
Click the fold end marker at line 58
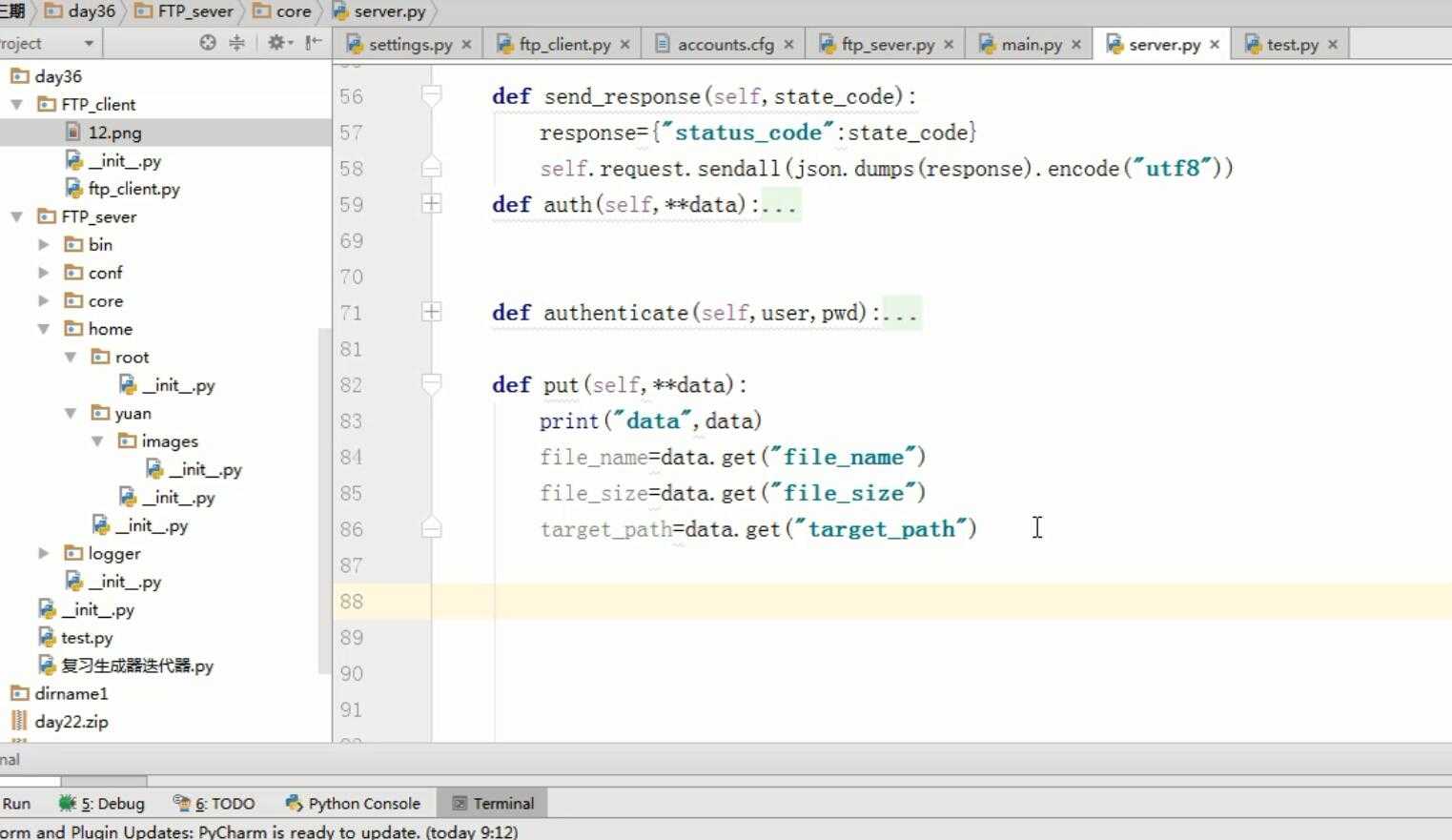(431, 168)
